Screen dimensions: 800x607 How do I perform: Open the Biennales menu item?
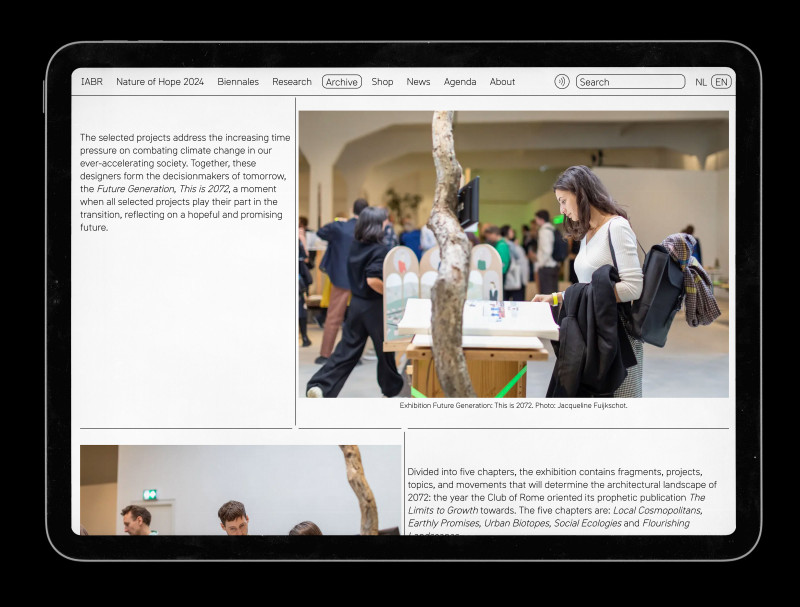(238, 82)
